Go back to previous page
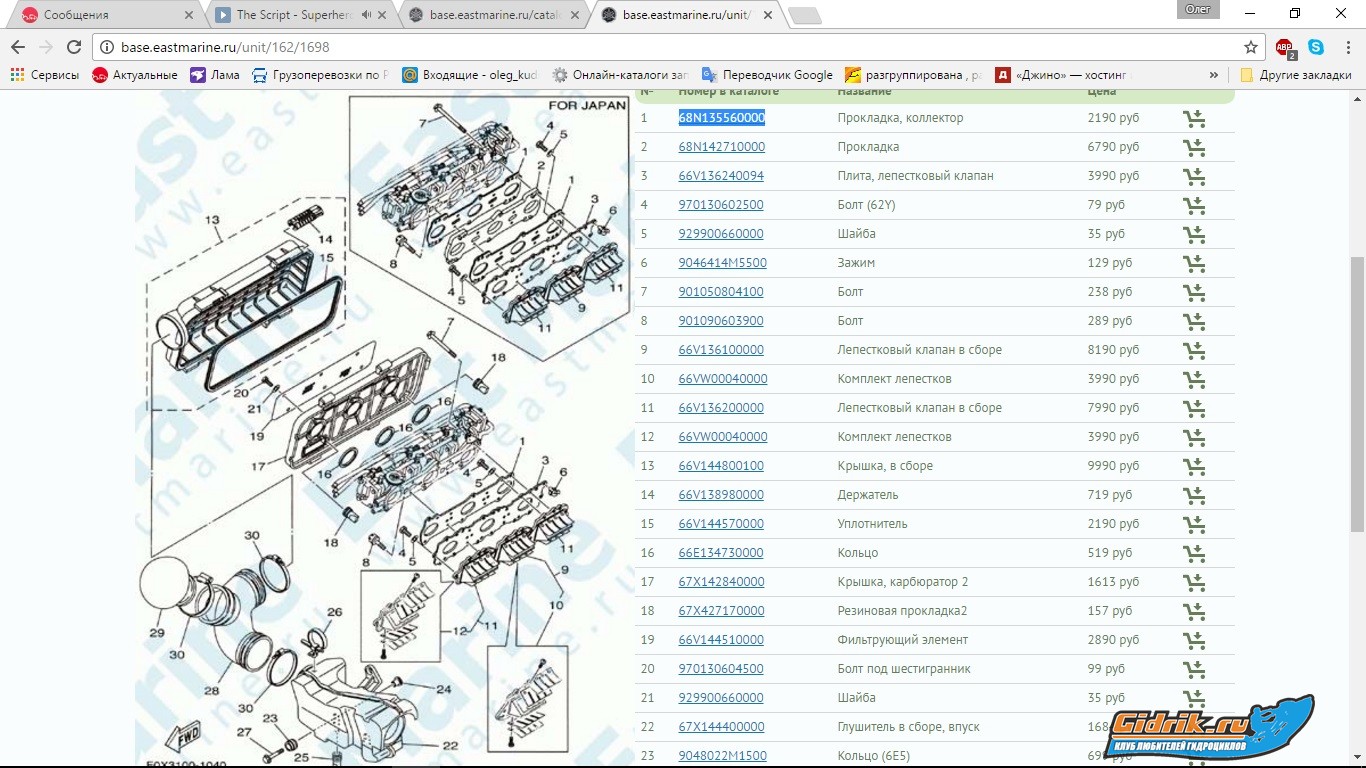The height and width of the screenshot is (768, 1366). [x=18, y=47]
